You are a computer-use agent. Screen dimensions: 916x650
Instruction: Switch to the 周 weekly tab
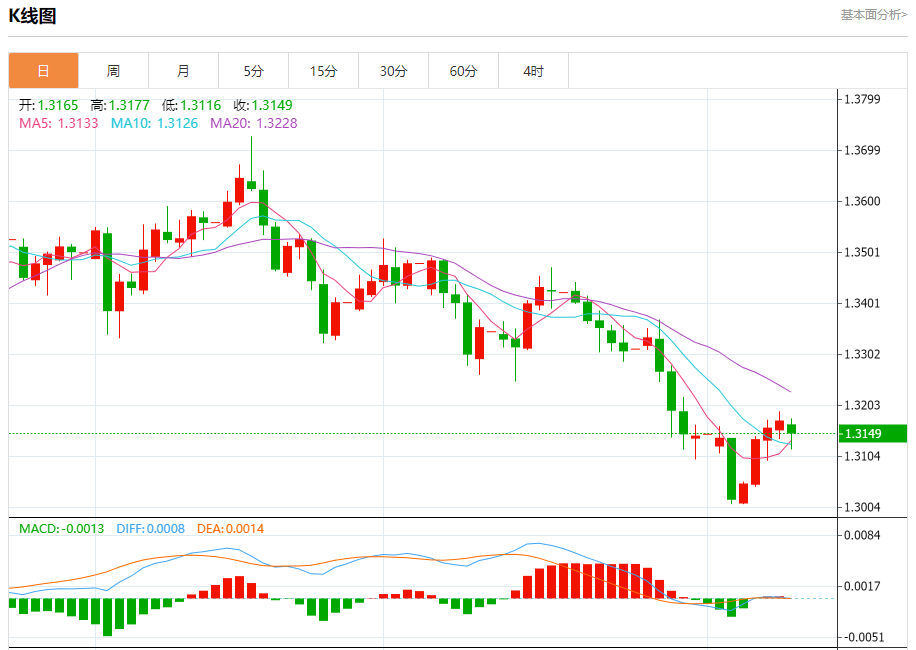113,71
